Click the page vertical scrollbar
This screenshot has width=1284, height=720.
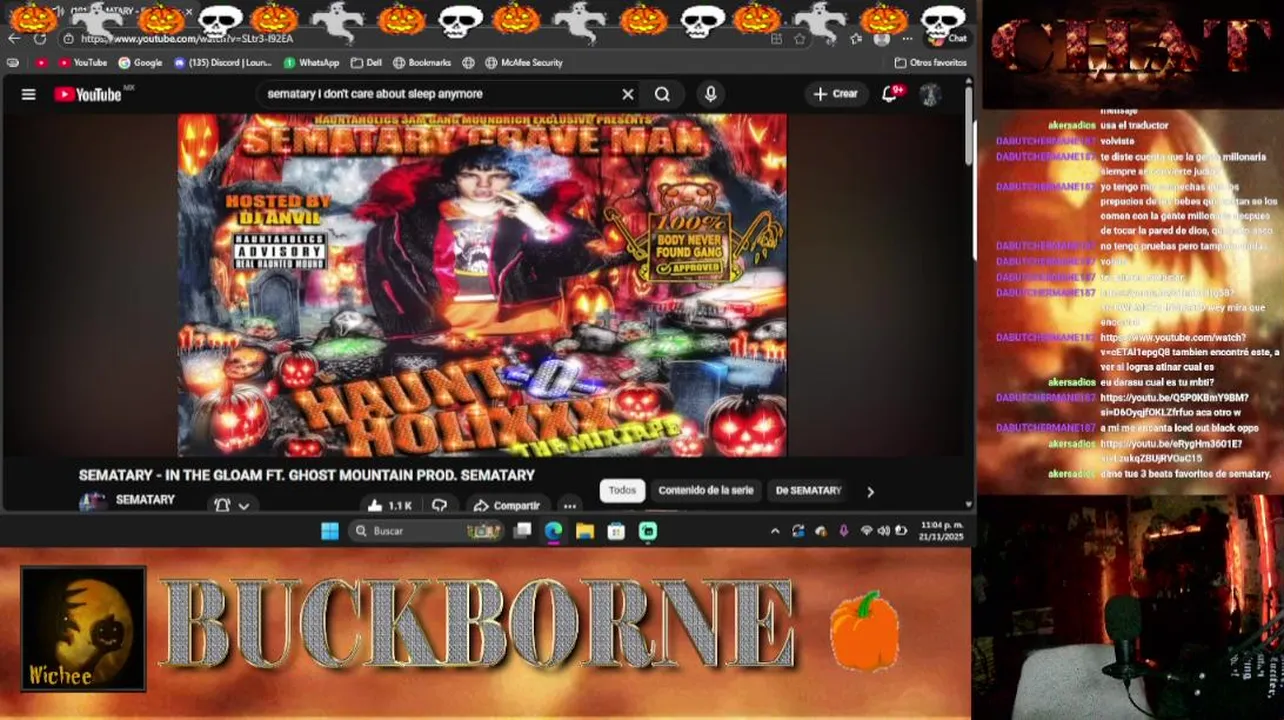969,125
